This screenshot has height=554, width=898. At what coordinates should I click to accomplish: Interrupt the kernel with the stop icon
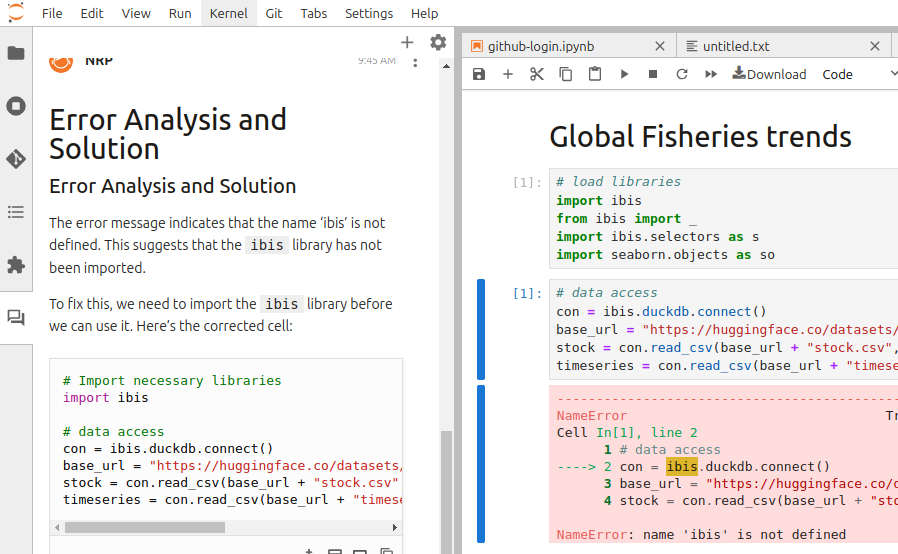[653, 74]
